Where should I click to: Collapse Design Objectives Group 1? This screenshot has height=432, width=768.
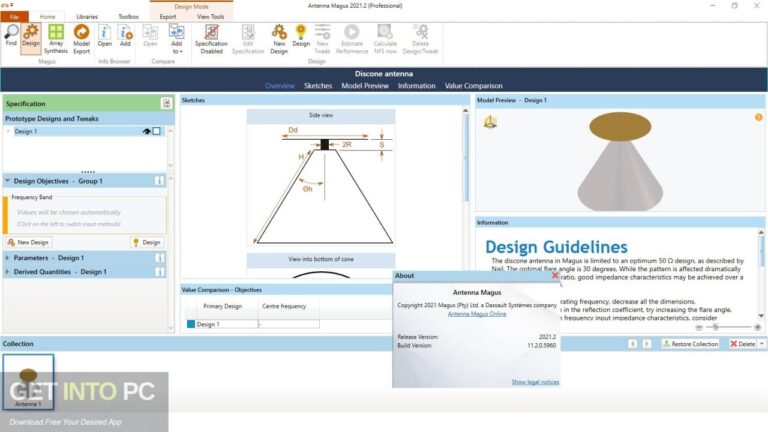coord(7,181)
